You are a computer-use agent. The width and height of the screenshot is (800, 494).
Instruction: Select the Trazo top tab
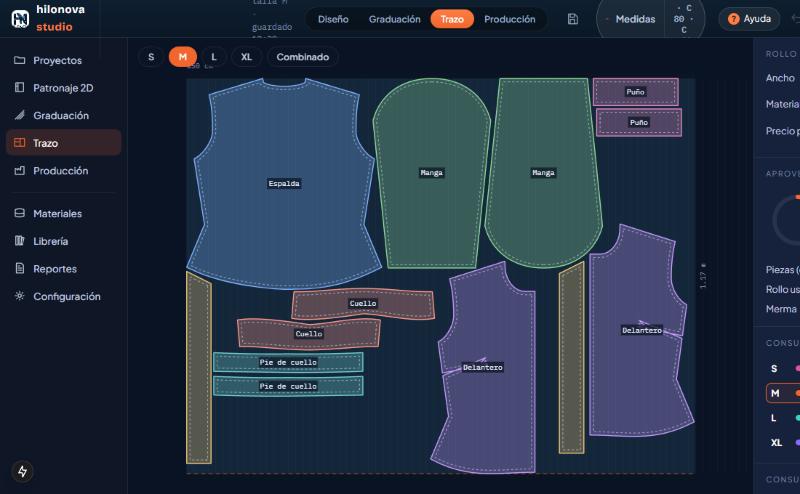(452, 19)
